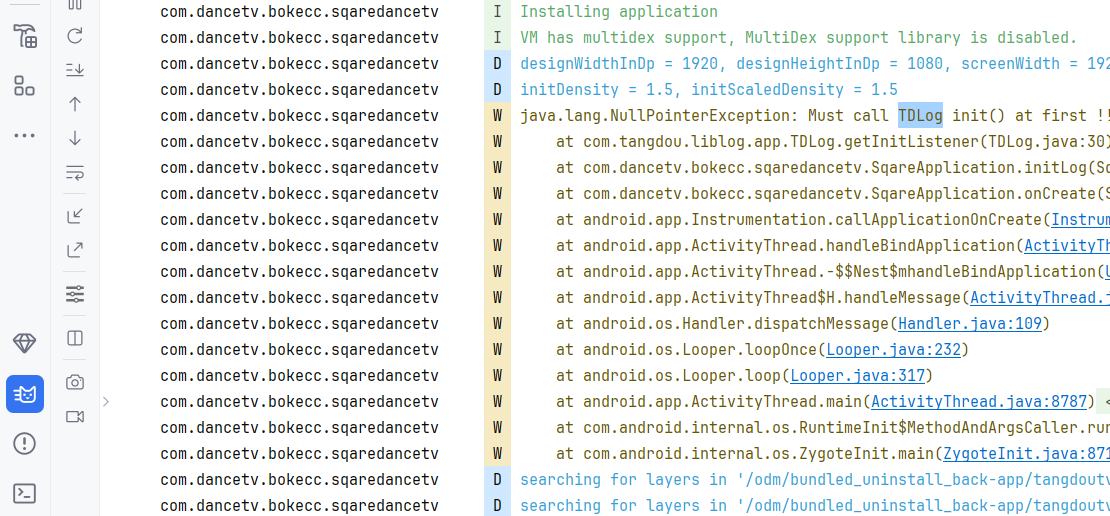The width and height of the screenshot is (1110, 516).
Task: Split Logcat panels
Action: (x=75, y=338)
